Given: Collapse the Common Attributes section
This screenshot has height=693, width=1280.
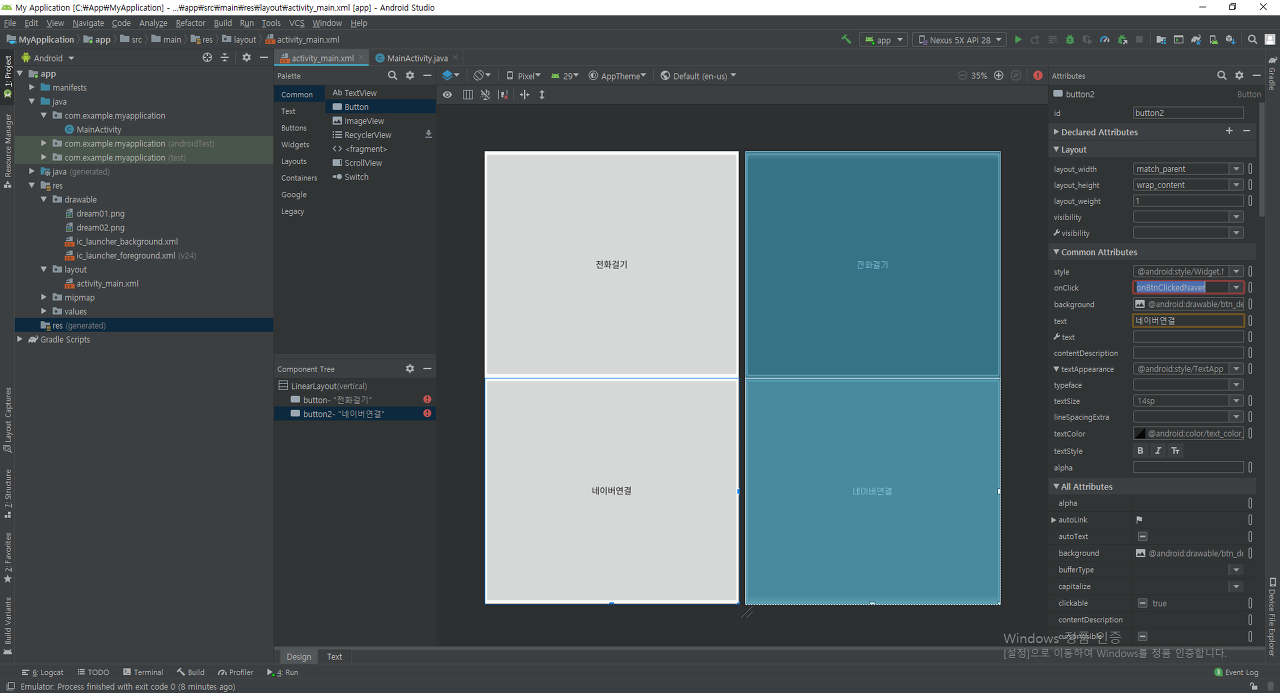Looking at the screenshot, I should tap(1056, 252).
